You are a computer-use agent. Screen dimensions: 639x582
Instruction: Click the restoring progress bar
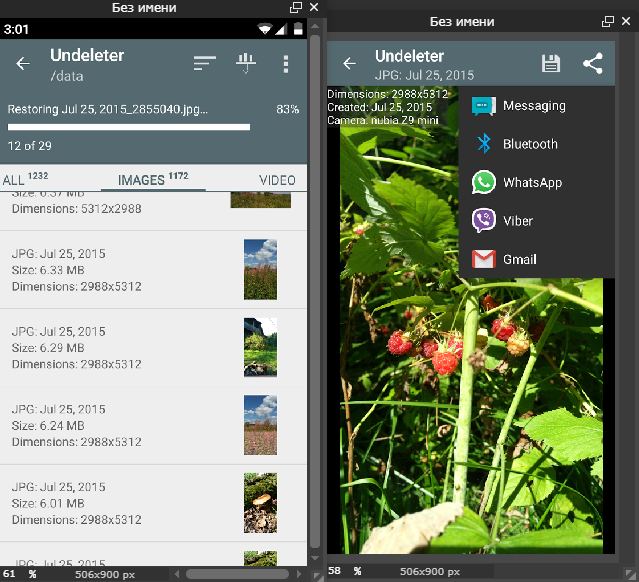click(x=129, y=127)
